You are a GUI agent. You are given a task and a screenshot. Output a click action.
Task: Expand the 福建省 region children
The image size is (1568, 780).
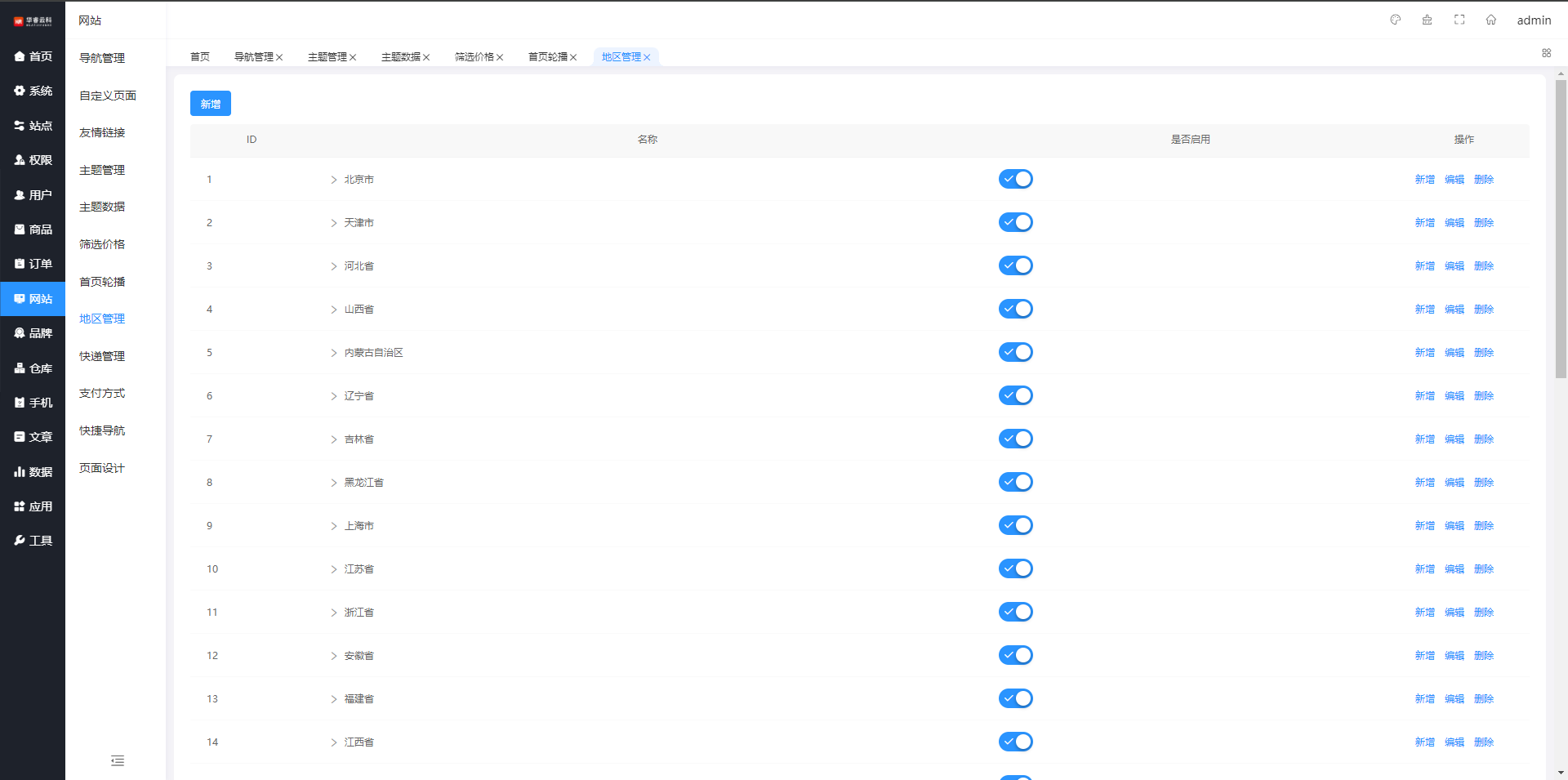(x=333, y=699)
